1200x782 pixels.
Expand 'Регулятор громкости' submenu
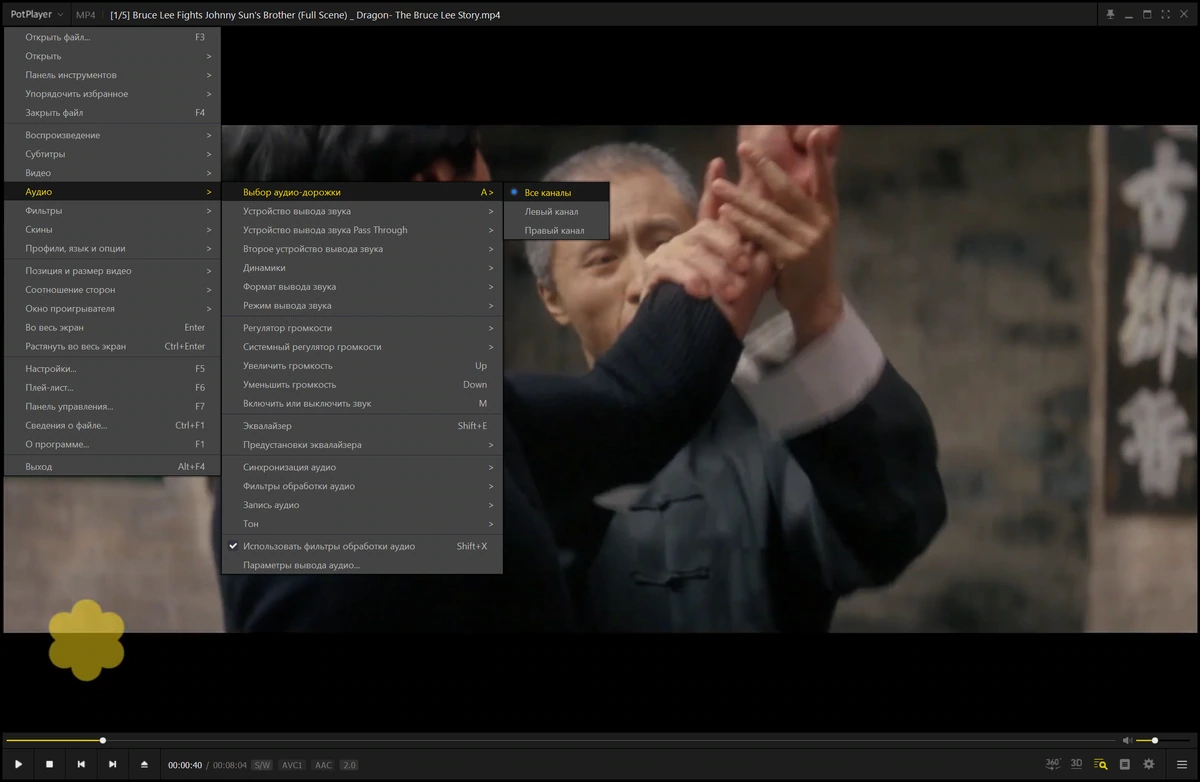[x=362, y=328]
